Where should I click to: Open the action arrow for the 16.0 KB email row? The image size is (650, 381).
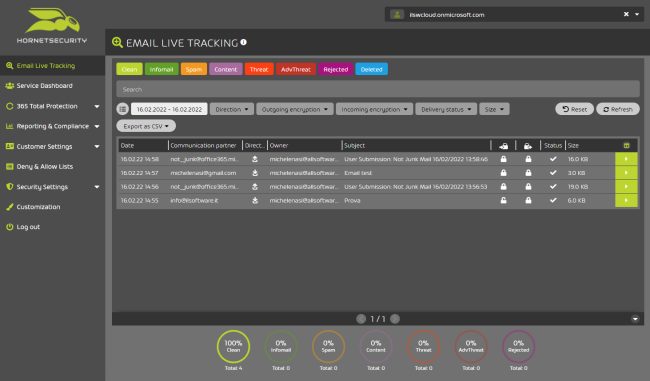(x=626, y=159)
